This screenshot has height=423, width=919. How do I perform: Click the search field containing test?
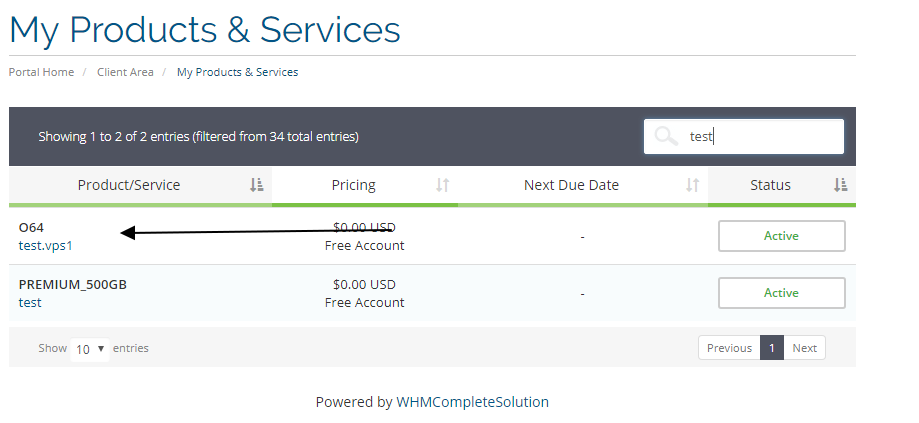744,137
